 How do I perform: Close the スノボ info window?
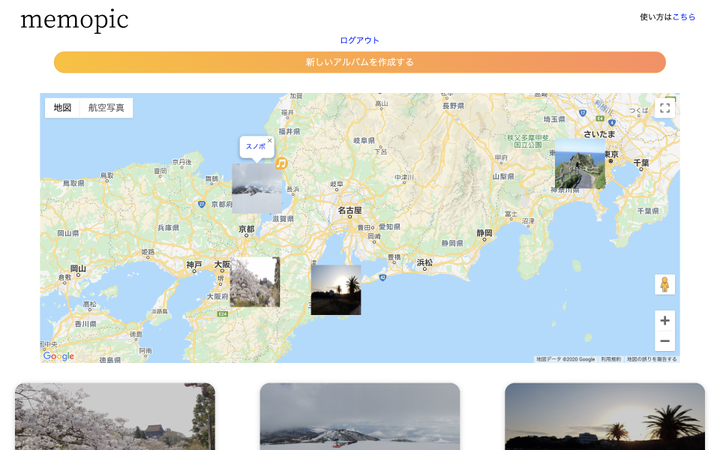(270, 141)
